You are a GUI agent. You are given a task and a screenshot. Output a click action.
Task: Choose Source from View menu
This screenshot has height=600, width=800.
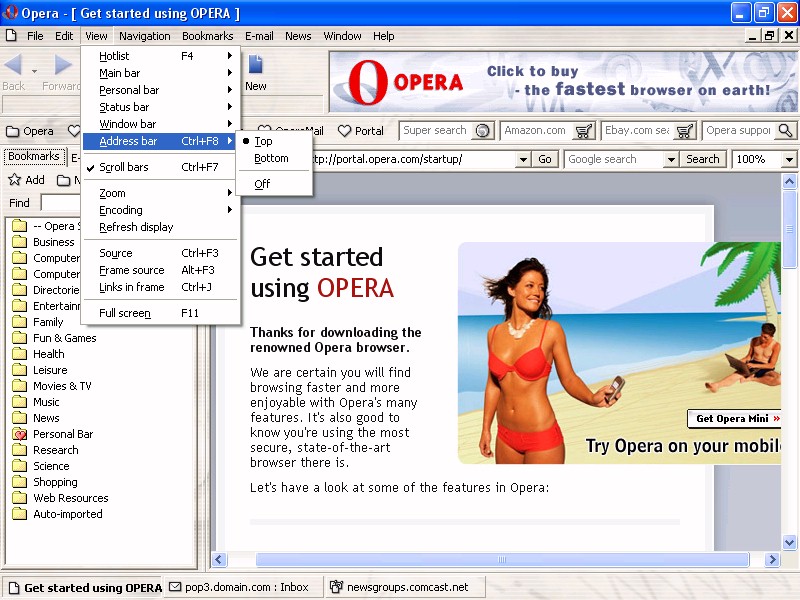pyautogui.click(x=160, y=253)
